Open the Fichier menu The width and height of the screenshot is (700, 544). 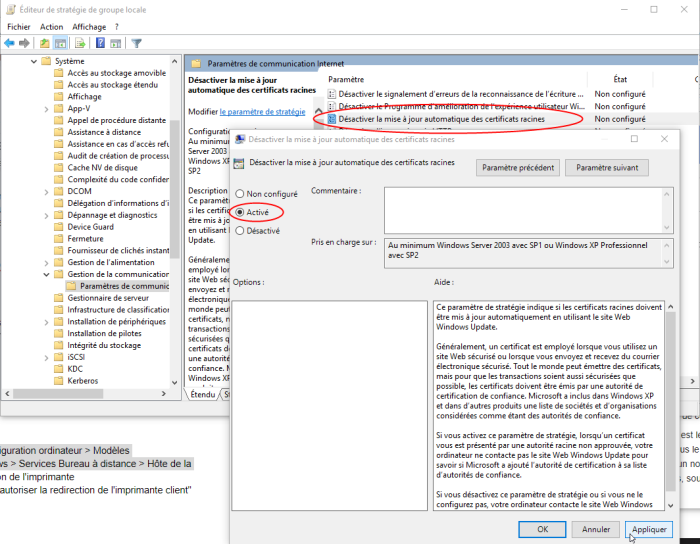point(20,27)
